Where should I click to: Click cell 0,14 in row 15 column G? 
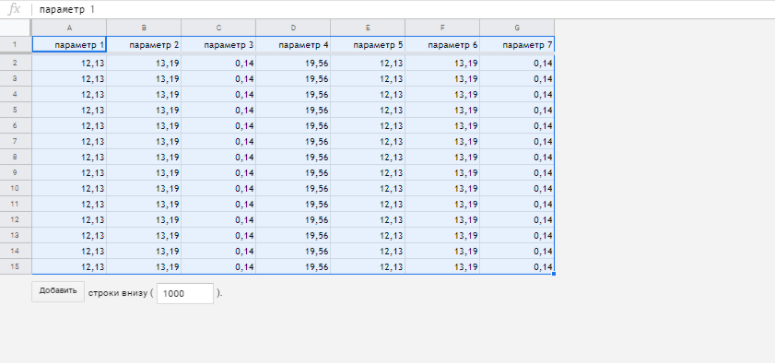pos(517,266)
